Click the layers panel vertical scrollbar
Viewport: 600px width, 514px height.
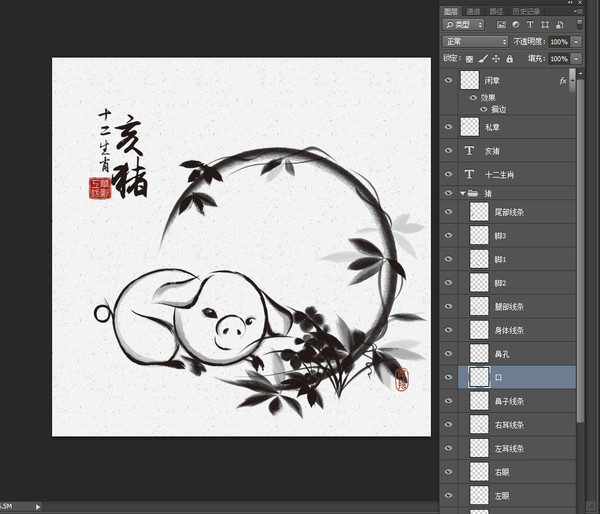[580, 251]
